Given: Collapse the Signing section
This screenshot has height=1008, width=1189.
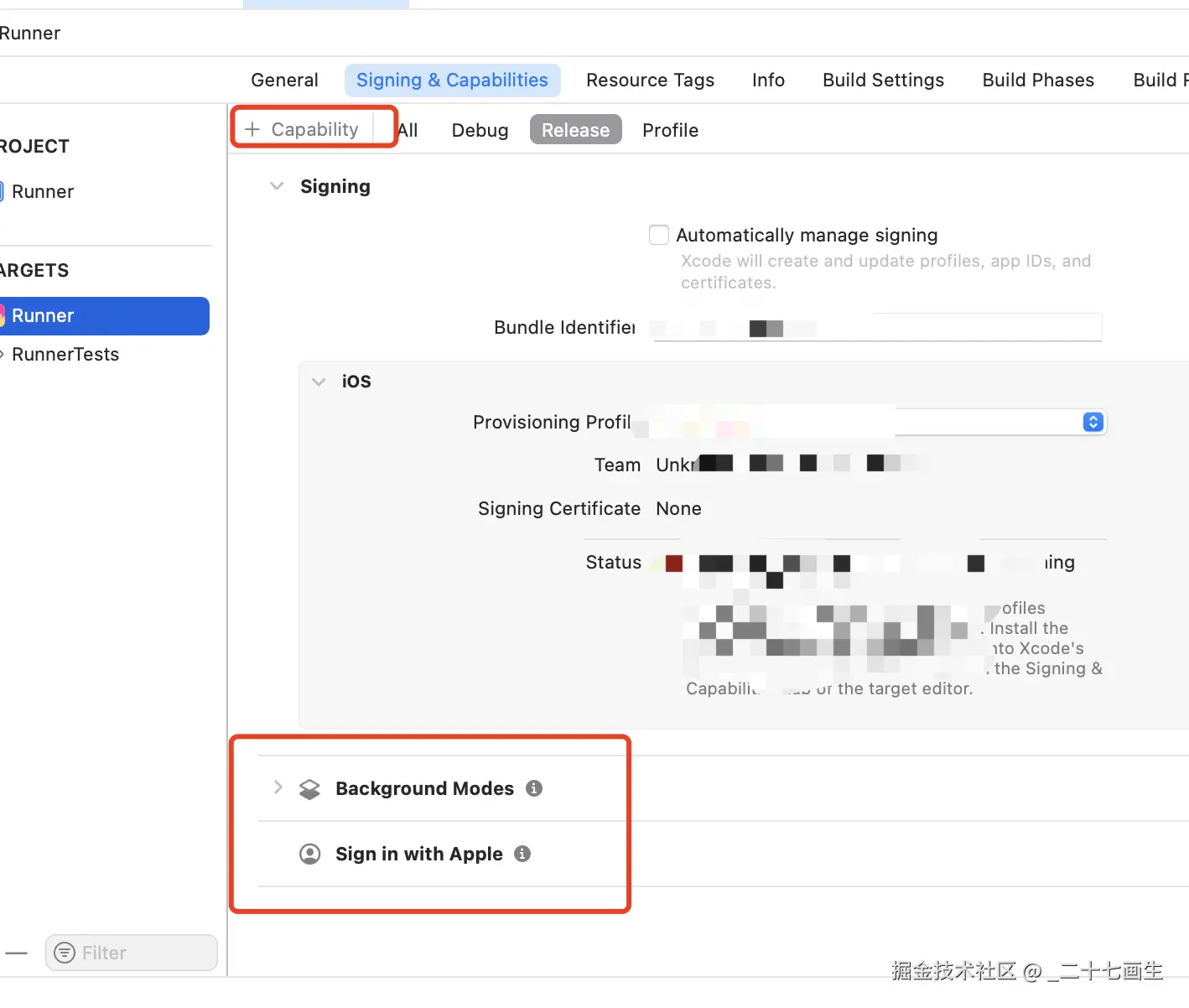Looking at the screenshot, I should tap(277, 186).
